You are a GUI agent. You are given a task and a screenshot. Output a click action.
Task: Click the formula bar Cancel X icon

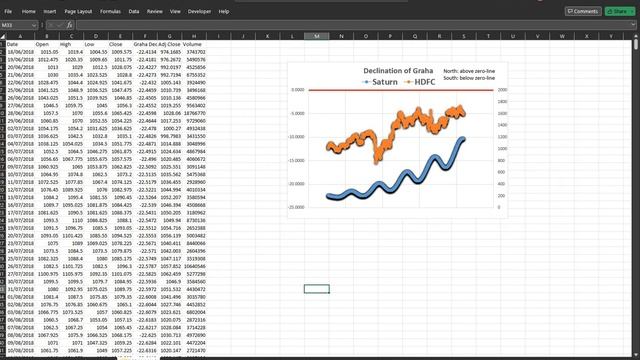click(51, 25)
